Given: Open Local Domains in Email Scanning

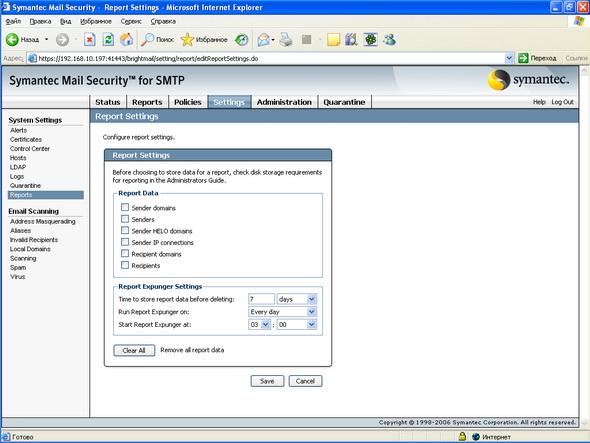Looking at the screenshot, I should [30, 249].
